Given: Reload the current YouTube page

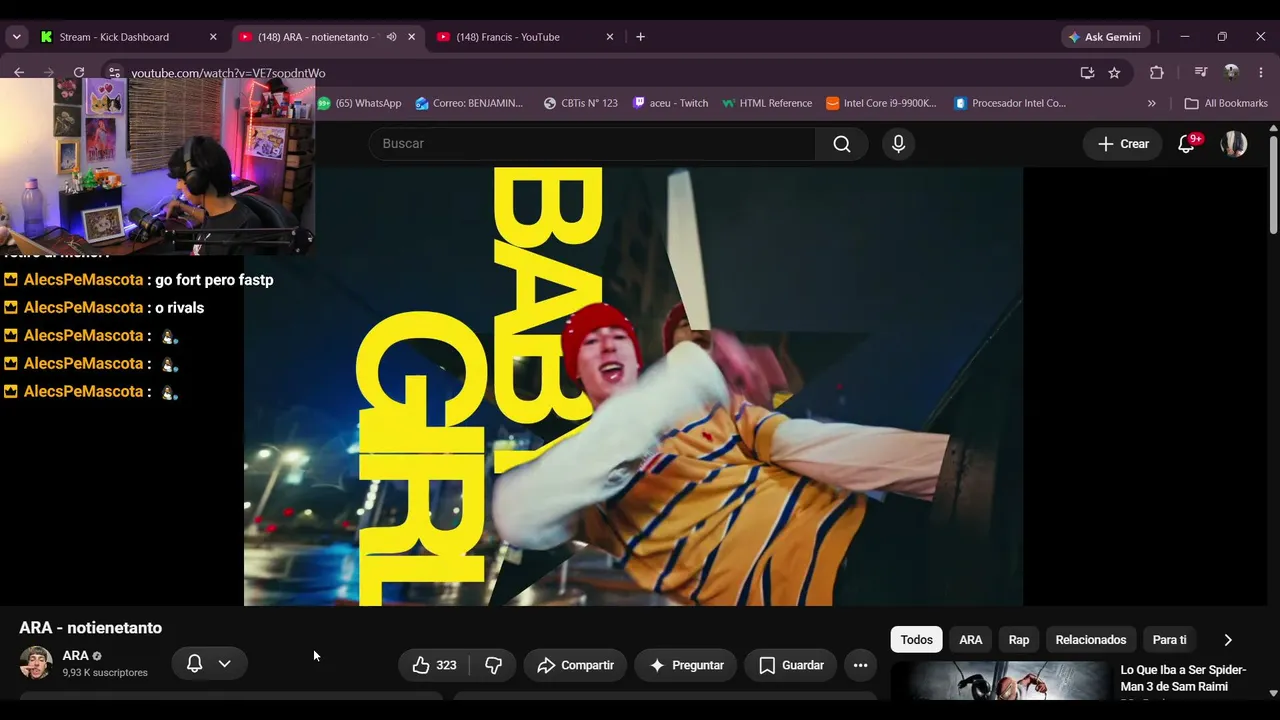Looking at the screenshot, I should (79, 72).
